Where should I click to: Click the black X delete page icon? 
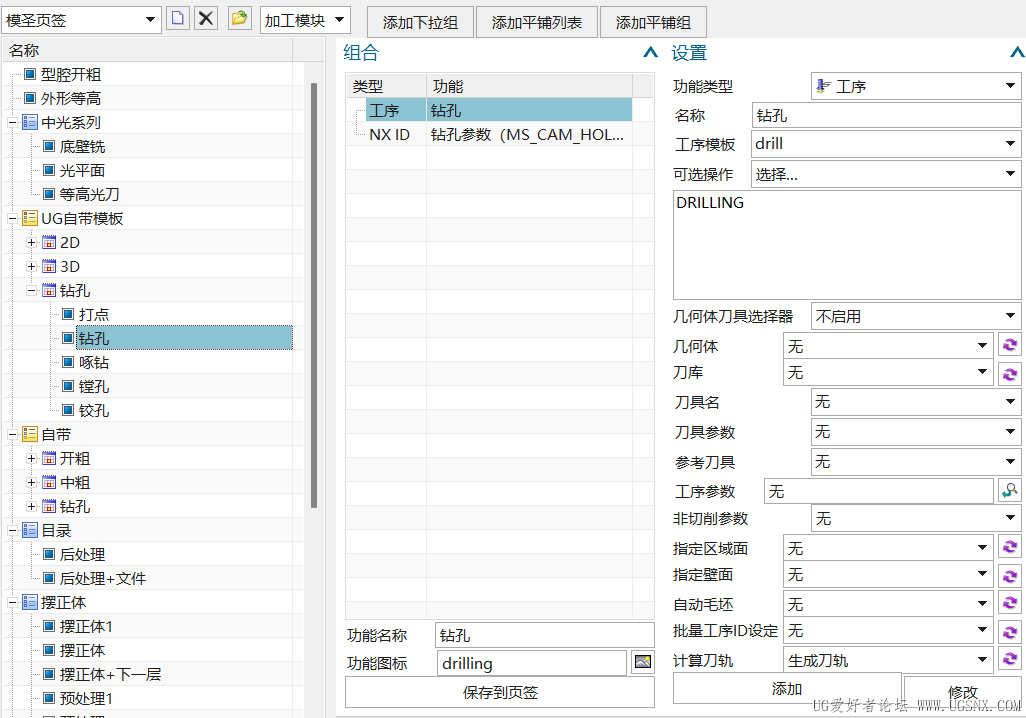(x=205, y=18)
